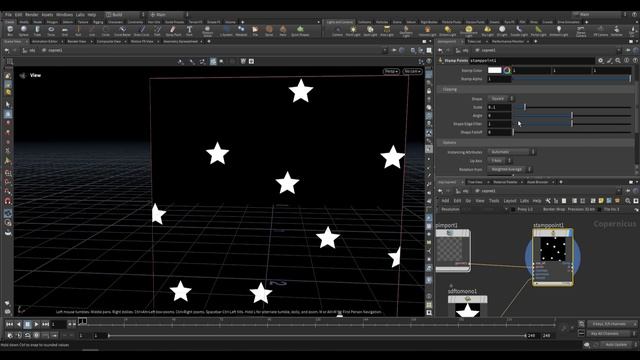Image resolution: width=640 pixels, height=360 pixels.
Task: Click the Stamp Color white swatch
Action: coord(494,71)
